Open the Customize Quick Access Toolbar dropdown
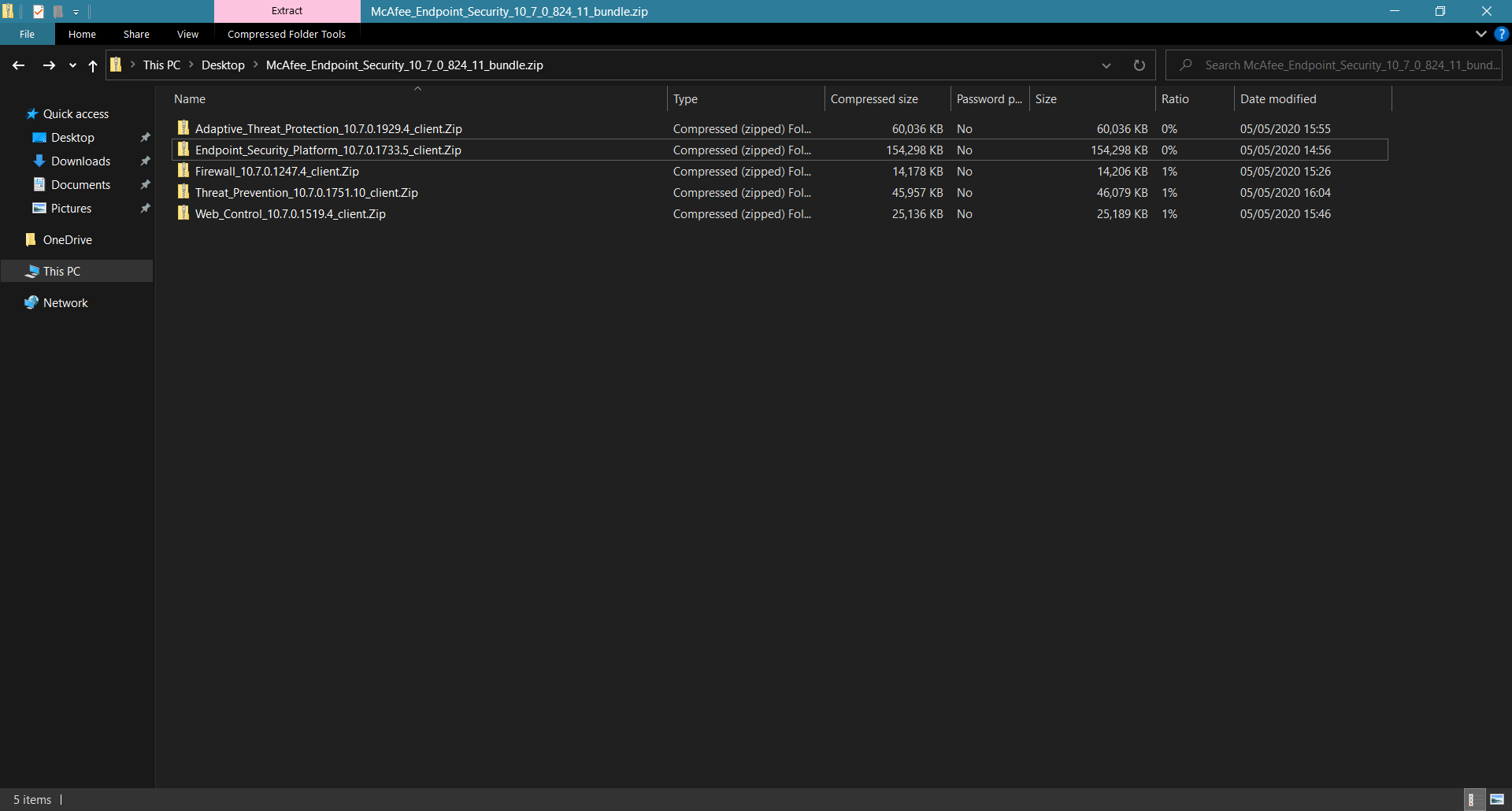Image resolution: width=1512 pixels, height=811 pixels. click(76, 12)
